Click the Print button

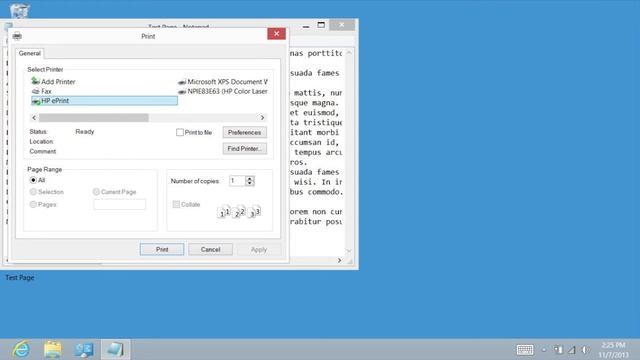pos(162,249)
